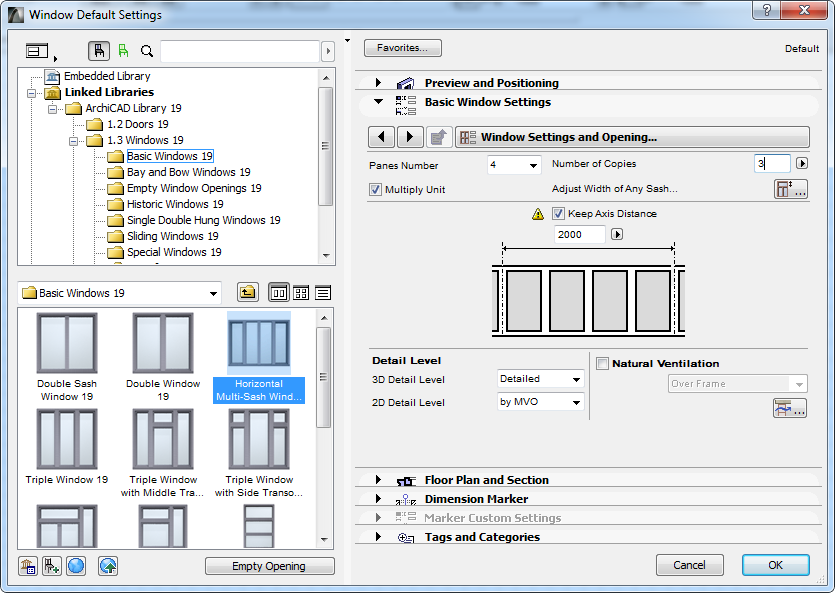This screenshot has height=593, width=835.
Task: Open Window Settings and Opening page menu
Action: 632,137
